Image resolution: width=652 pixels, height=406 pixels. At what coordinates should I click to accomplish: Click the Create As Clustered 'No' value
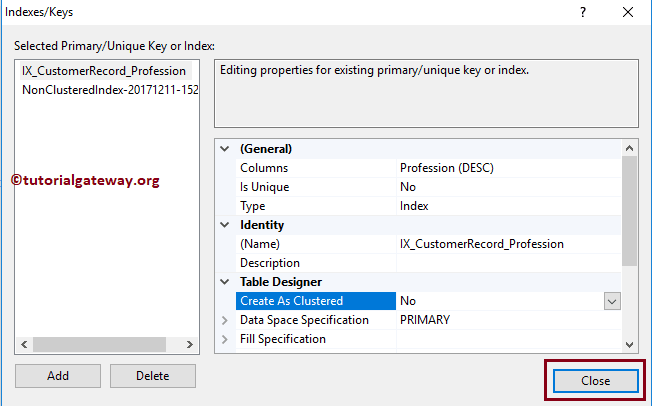[x=408, y=301]
